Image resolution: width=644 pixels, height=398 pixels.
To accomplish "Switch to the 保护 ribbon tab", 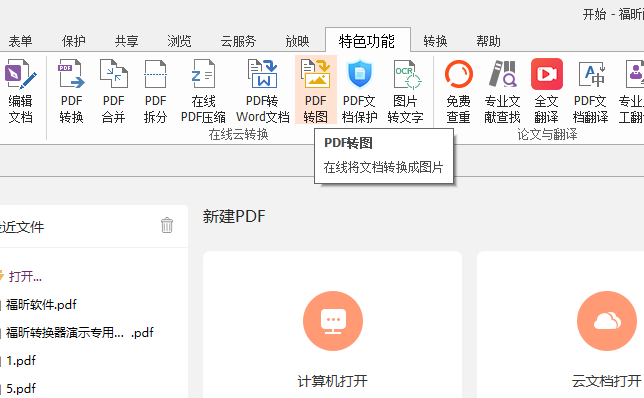I will click(74, 41).
